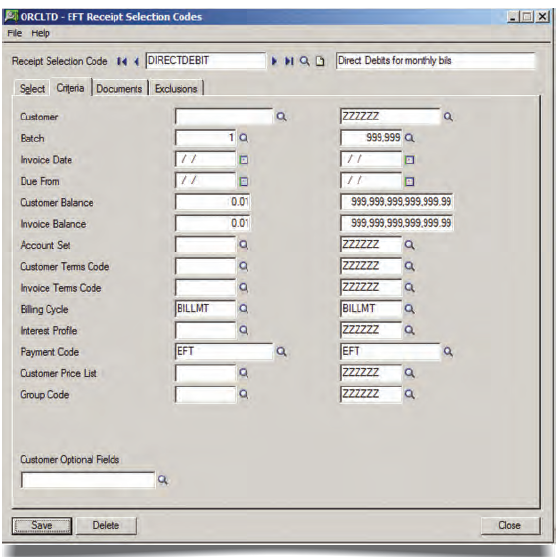This screenshot has width=559, height=557.
Task: Open finder for the from Customer field
Action: (x=281, y=116)
